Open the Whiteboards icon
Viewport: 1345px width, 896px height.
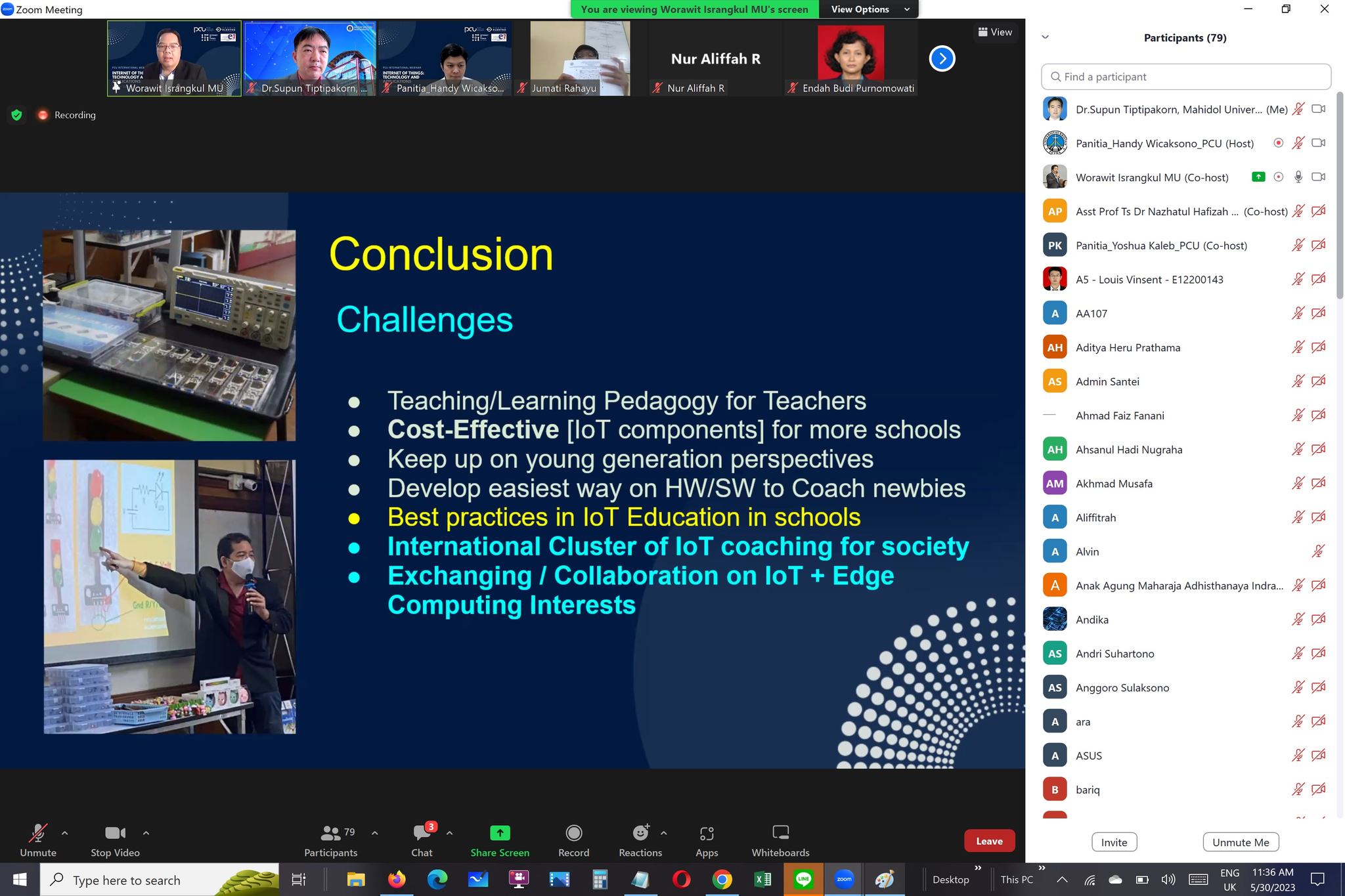point(780,834)
